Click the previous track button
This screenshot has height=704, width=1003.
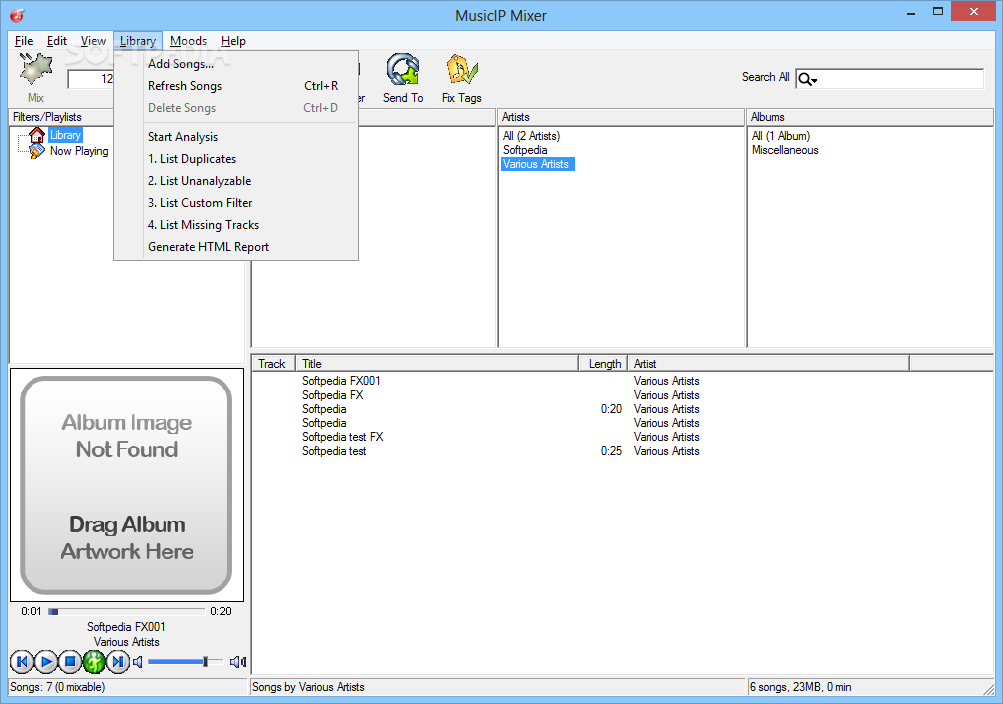pos(22,662)
